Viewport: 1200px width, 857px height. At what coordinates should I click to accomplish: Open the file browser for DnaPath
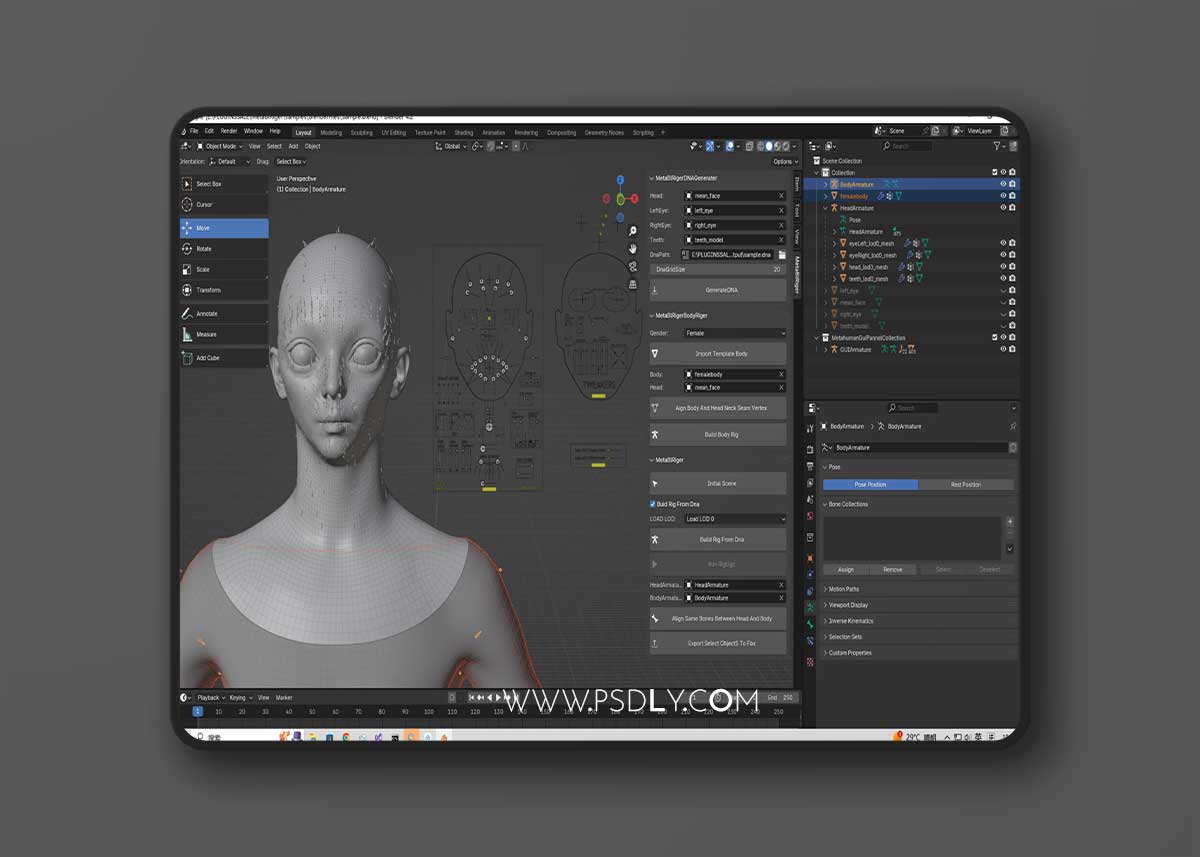pos(782,255)
